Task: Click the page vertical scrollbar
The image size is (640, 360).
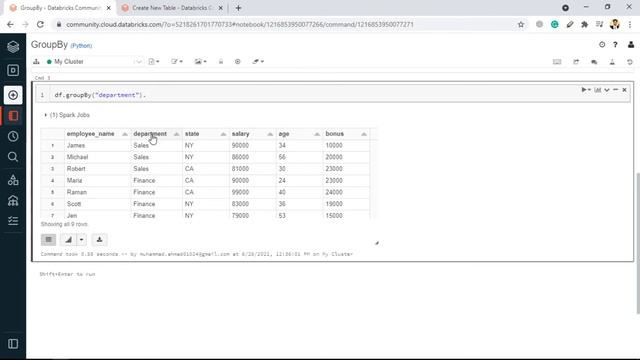Action: (x=638, y=243)
